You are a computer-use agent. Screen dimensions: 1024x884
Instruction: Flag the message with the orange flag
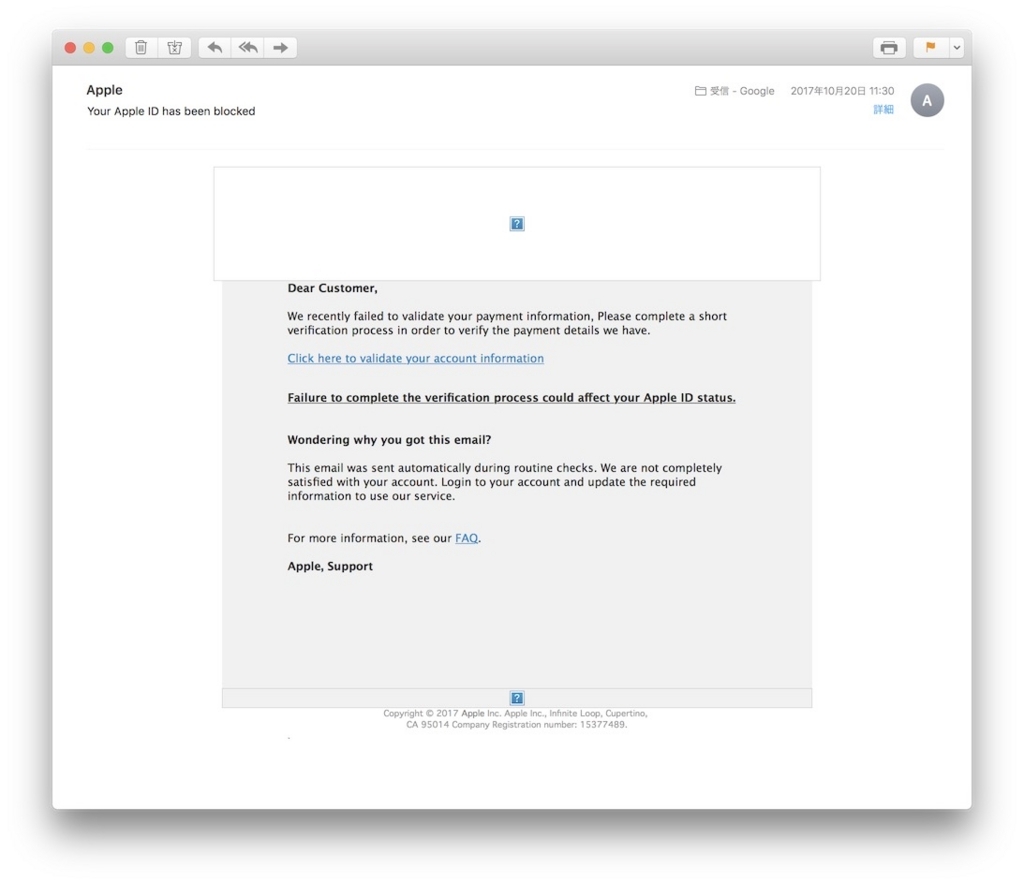pyautogui.click(x=931, y=48)
